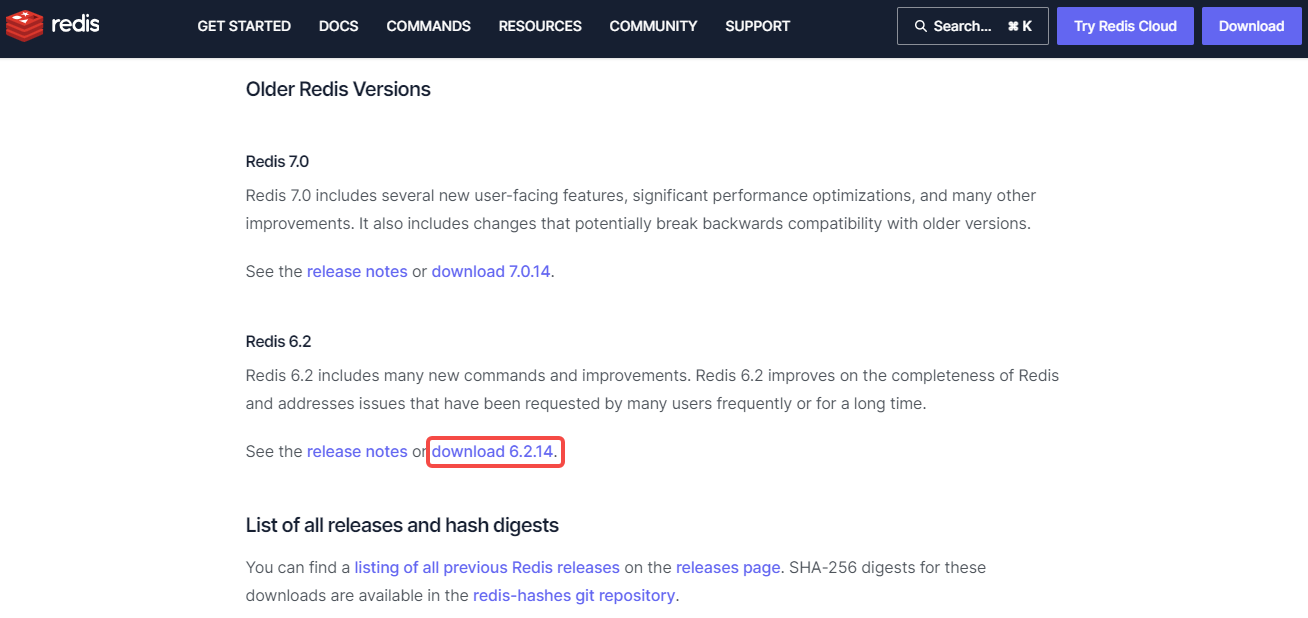The height and width of the screenshot is (618, 1308).
Task: Click the Search input field
Action: pyautogui.click(x=972, y=26)
